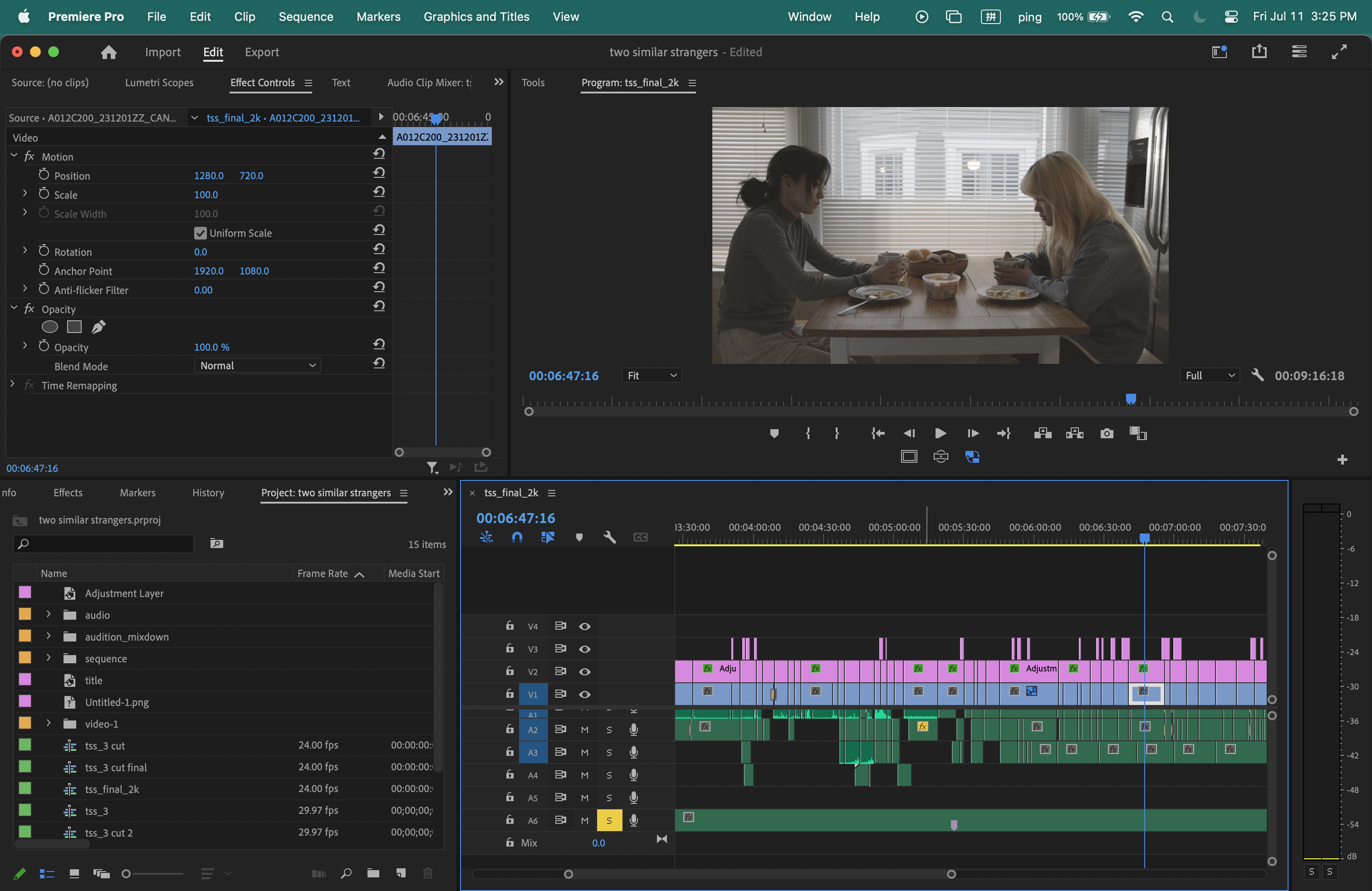Click the Add Marker button in Program monitor
This screenshot has height=891, width=1372.
pos(774,433)
